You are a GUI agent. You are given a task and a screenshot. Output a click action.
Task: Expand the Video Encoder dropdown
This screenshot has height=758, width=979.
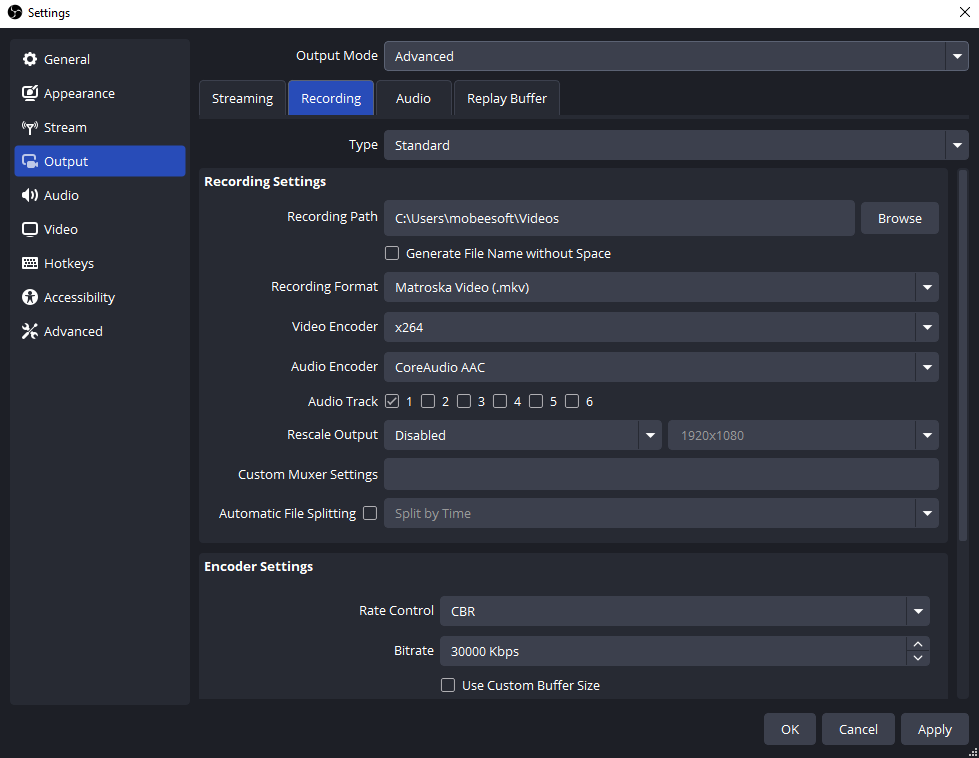927,327
